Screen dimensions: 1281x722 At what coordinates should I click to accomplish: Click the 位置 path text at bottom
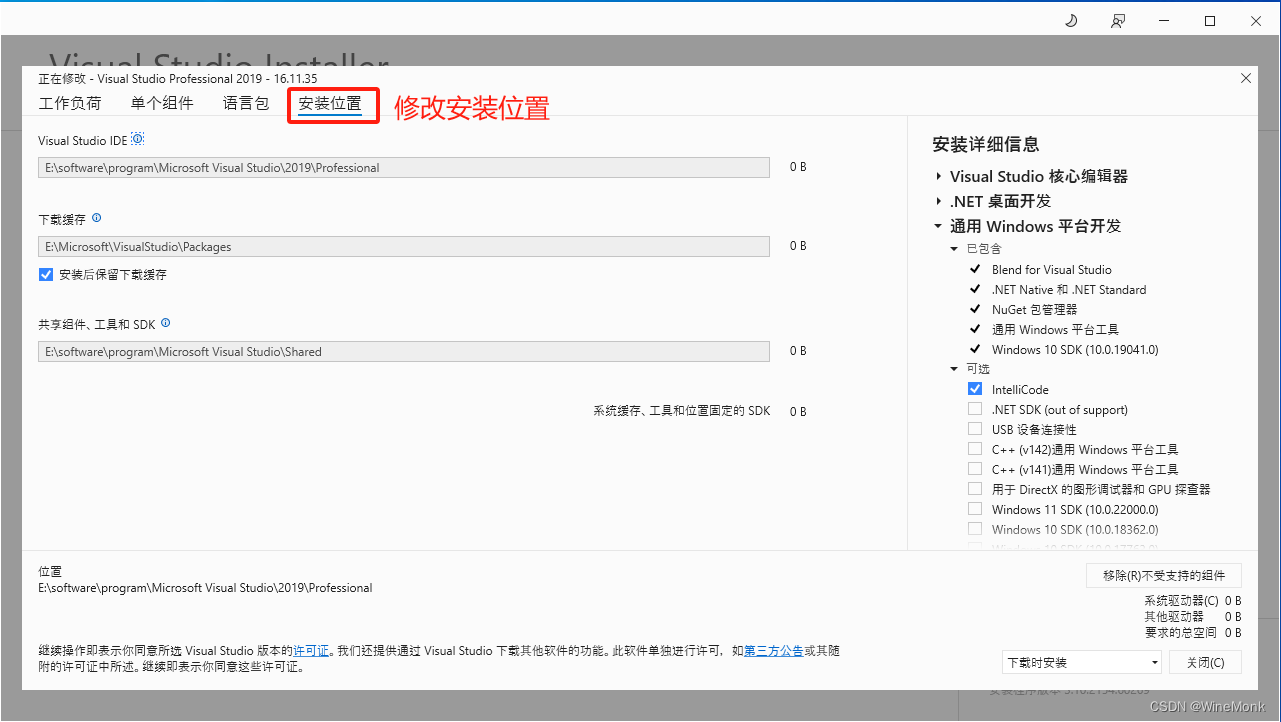(x=205, y=588)
